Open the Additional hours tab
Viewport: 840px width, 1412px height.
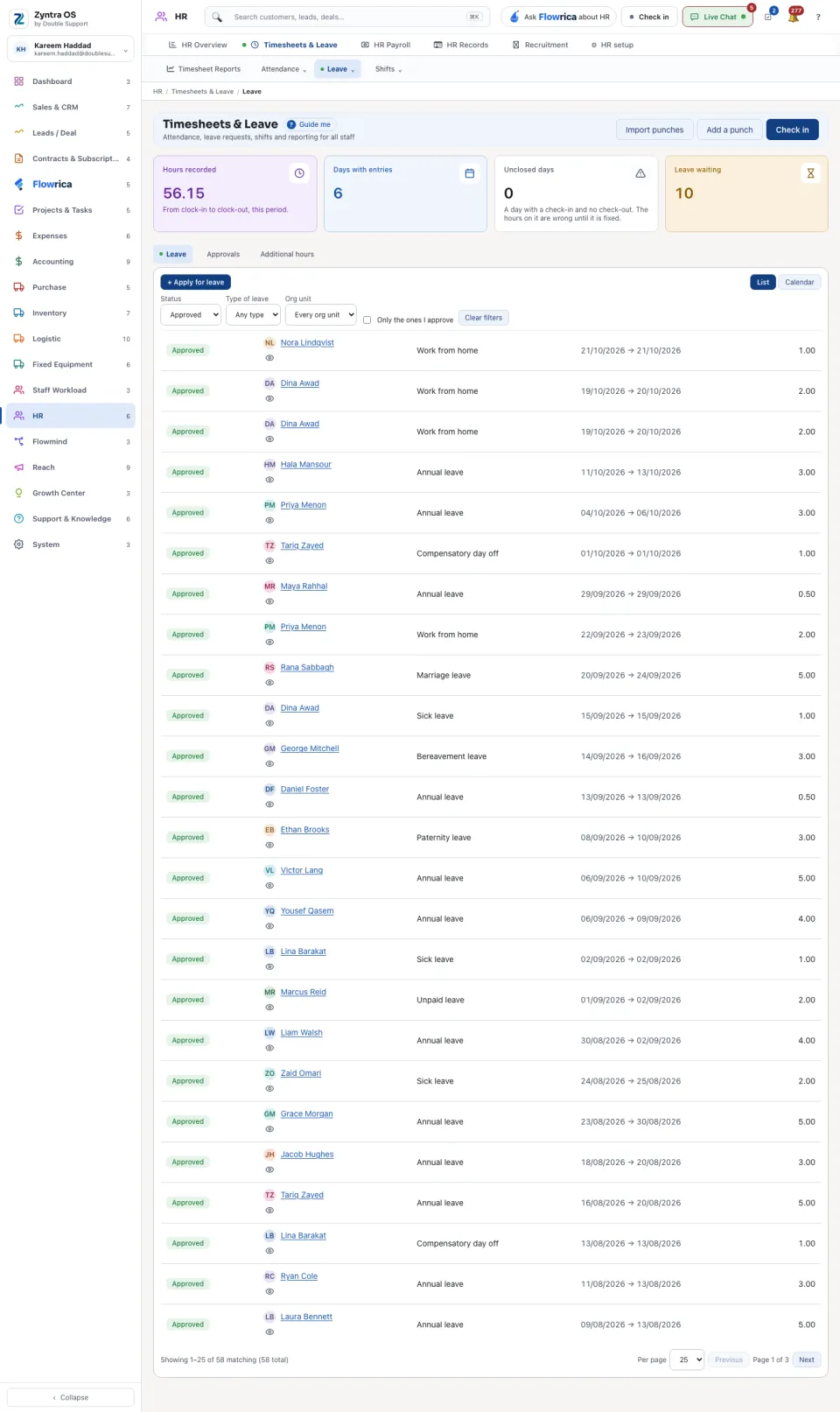287,254
